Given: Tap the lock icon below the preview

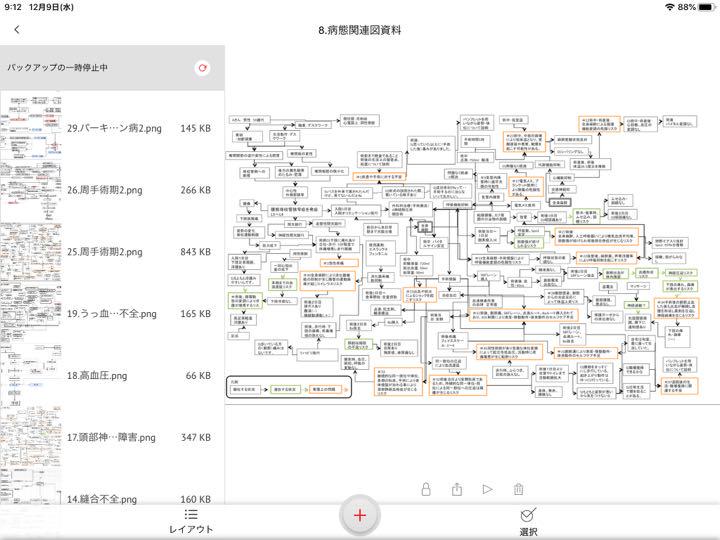Looking at the screenshot, I should (x=426, y=489).
